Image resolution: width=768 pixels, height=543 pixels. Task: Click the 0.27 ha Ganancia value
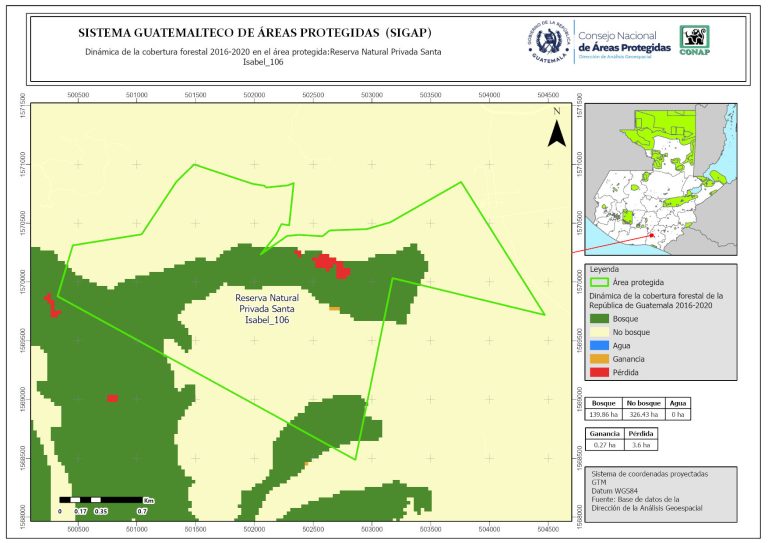(604, 445)
